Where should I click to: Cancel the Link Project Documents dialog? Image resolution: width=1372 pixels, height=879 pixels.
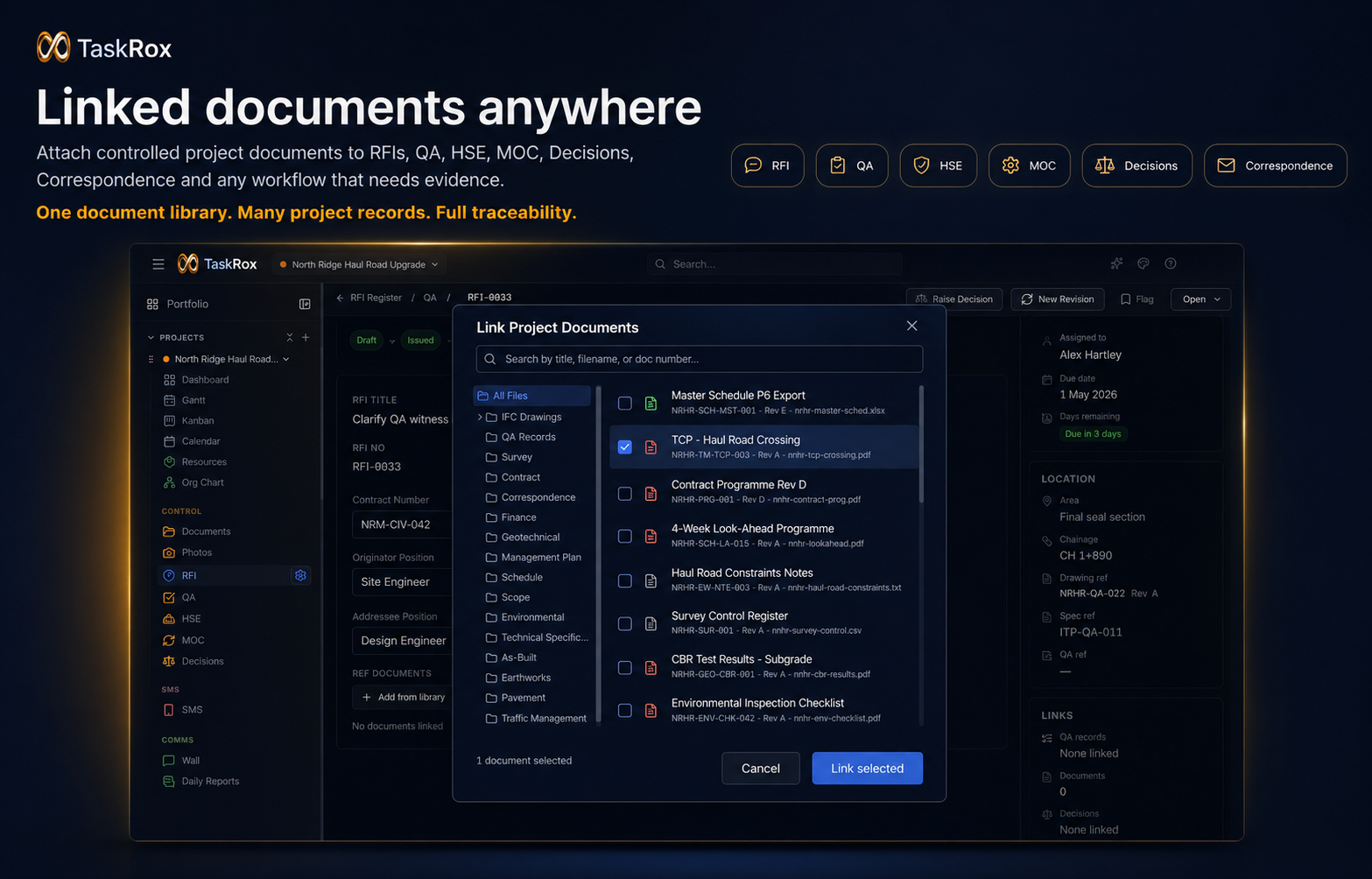(x=760, y=768)
